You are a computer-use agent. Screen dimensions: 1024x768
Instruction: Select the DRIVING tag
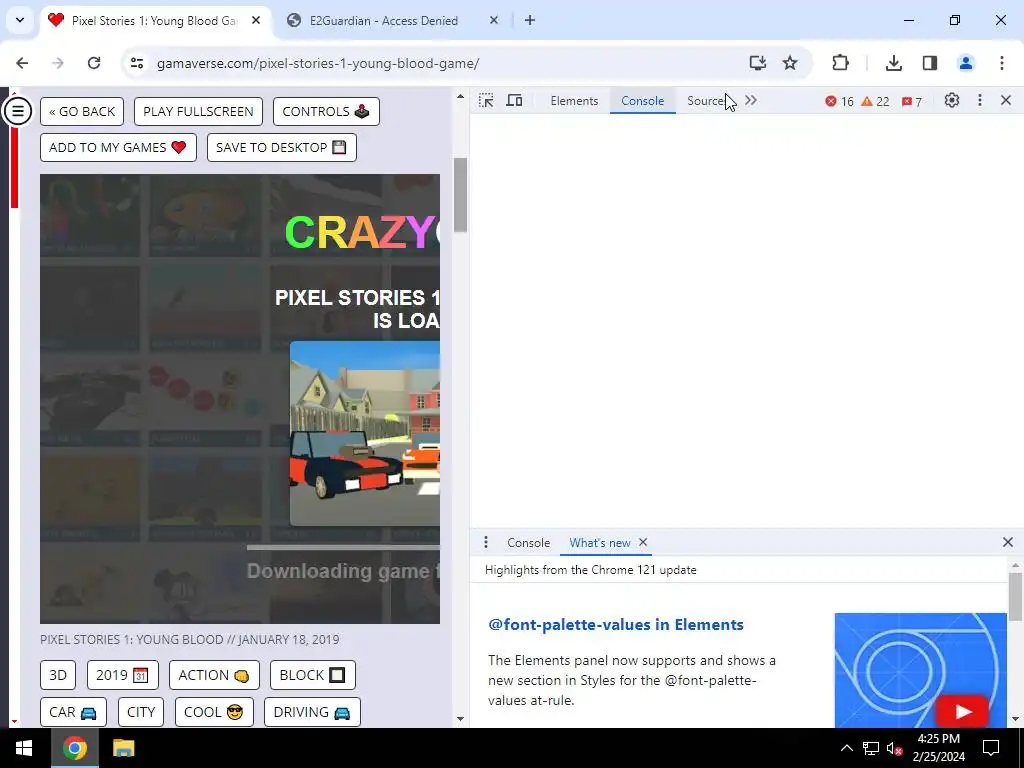coord(312,712)
